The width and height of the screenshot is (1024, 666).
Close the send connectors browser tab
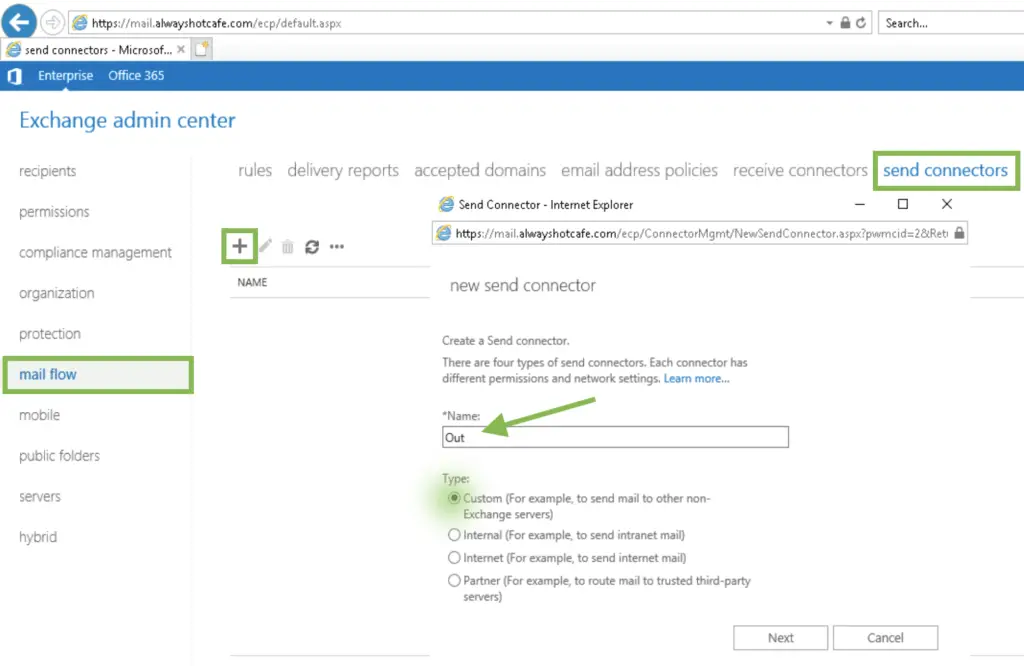[181, 50]
